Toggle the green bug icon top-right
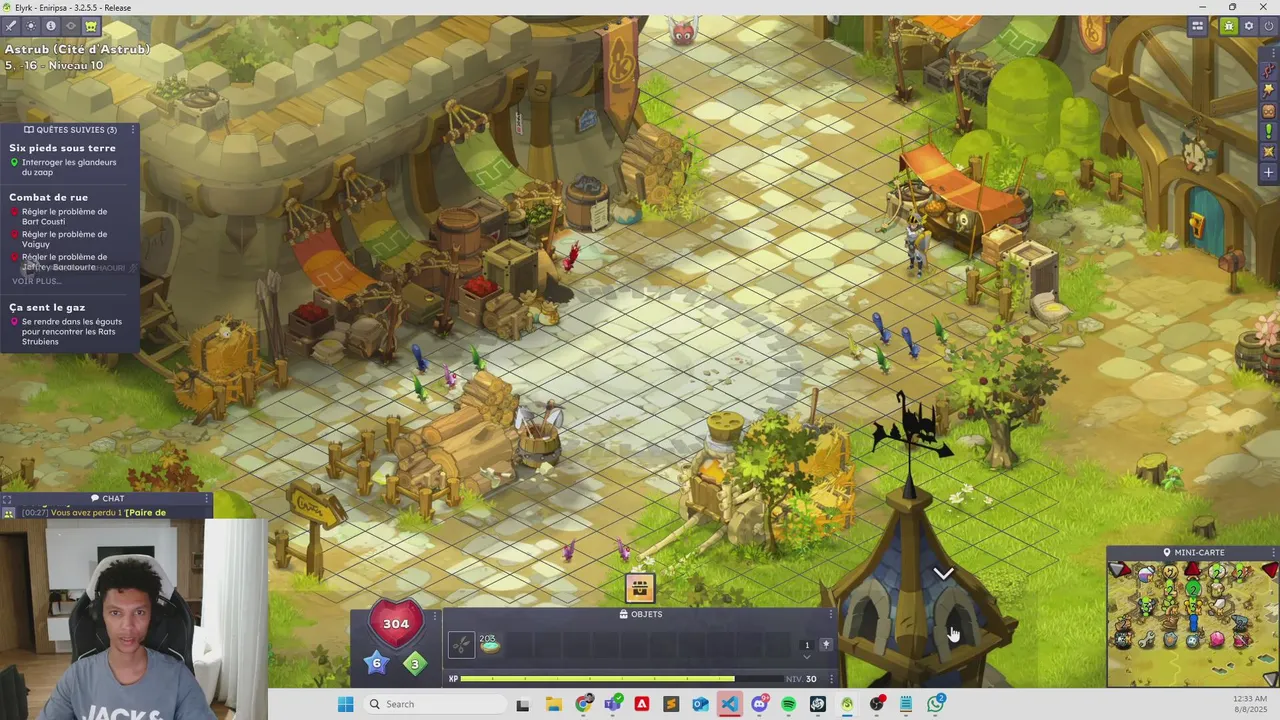1280x720 pixels. coord(1229,26)
